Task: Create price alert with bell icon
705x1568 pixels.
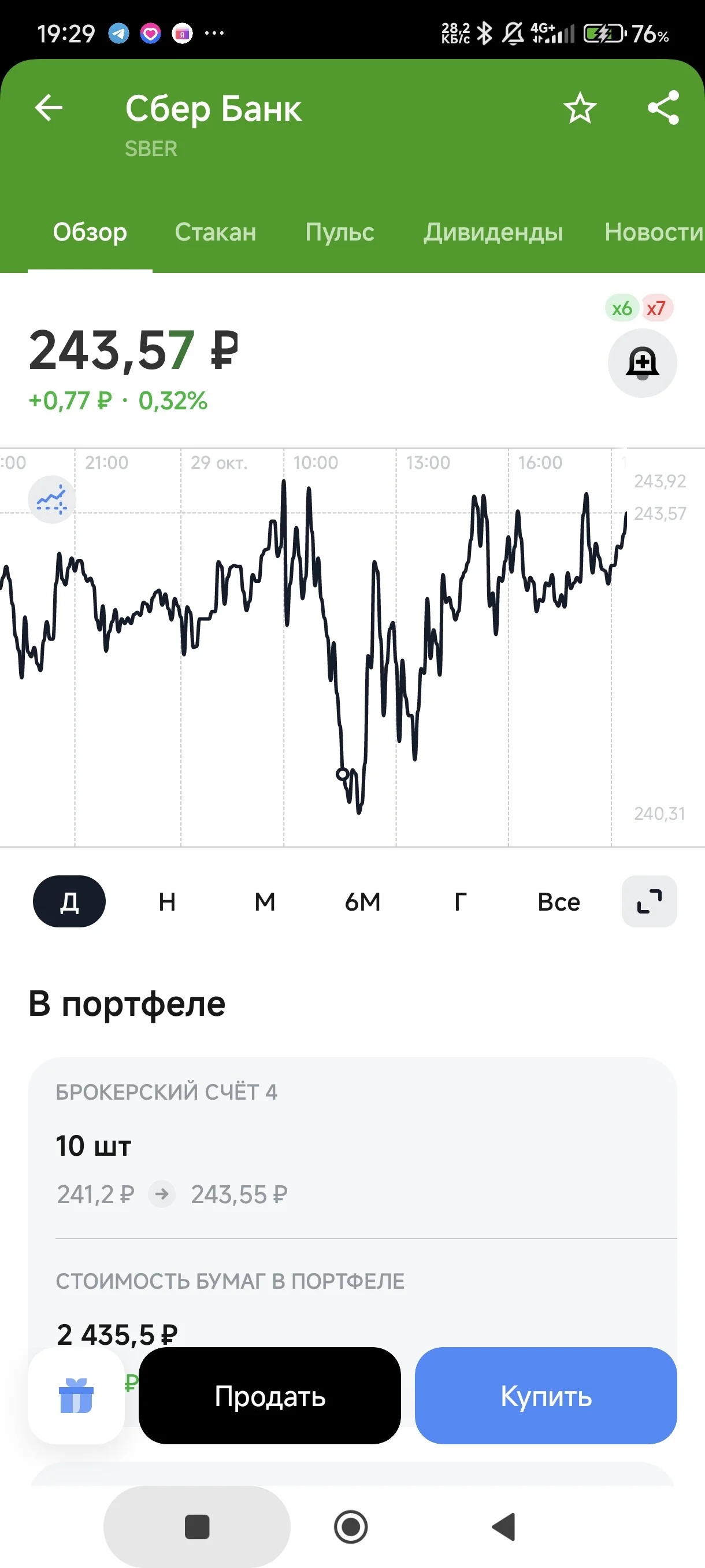Action: (643, 364)
